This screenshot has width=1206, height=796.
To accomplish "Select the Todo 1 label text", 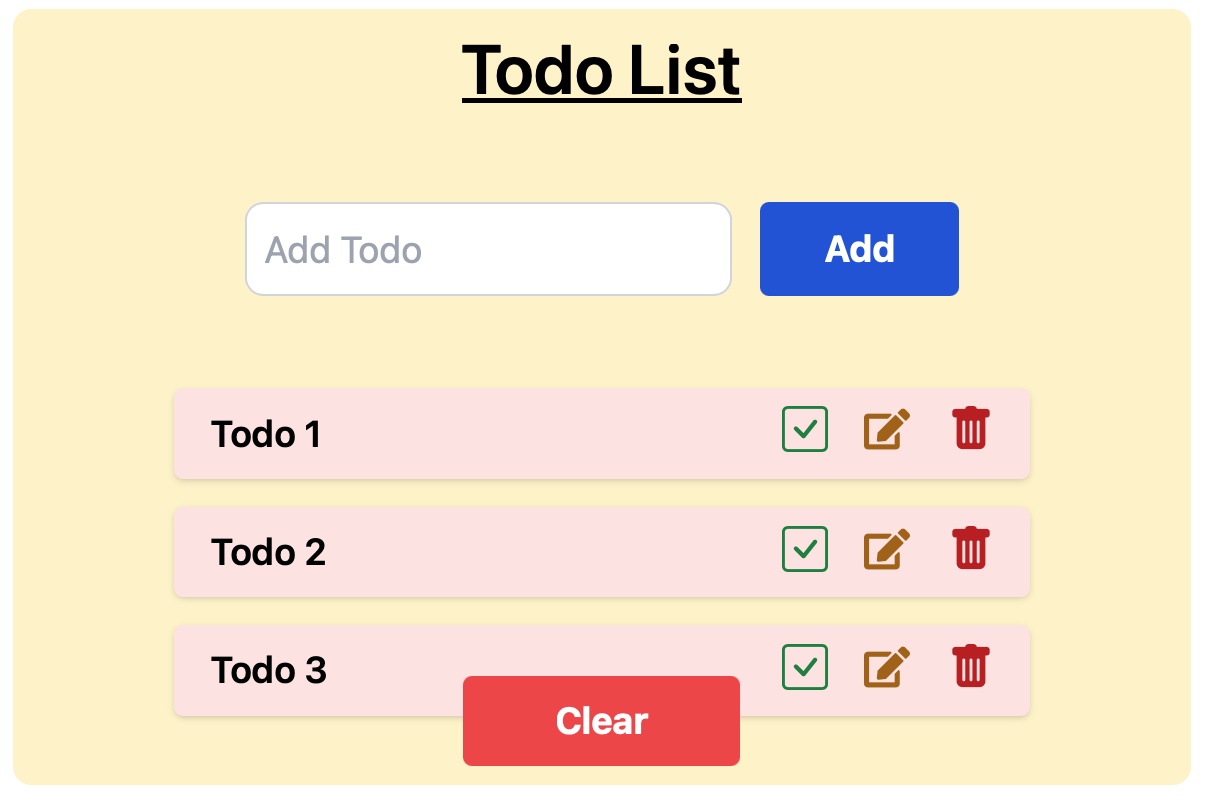I will pos(266,435).
